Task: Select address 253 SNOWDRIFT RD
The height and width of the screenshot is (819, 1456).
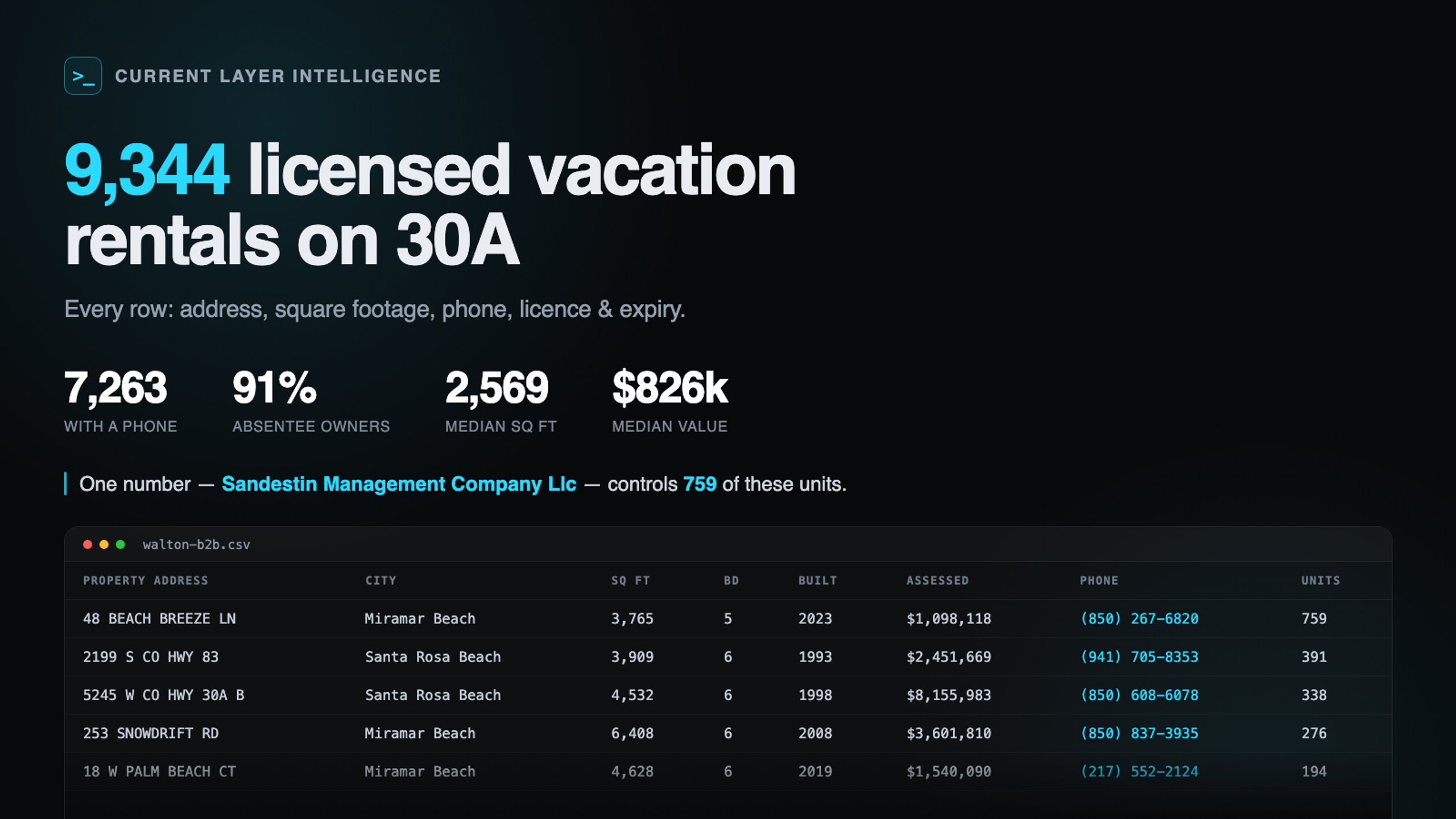Action: 151,733
